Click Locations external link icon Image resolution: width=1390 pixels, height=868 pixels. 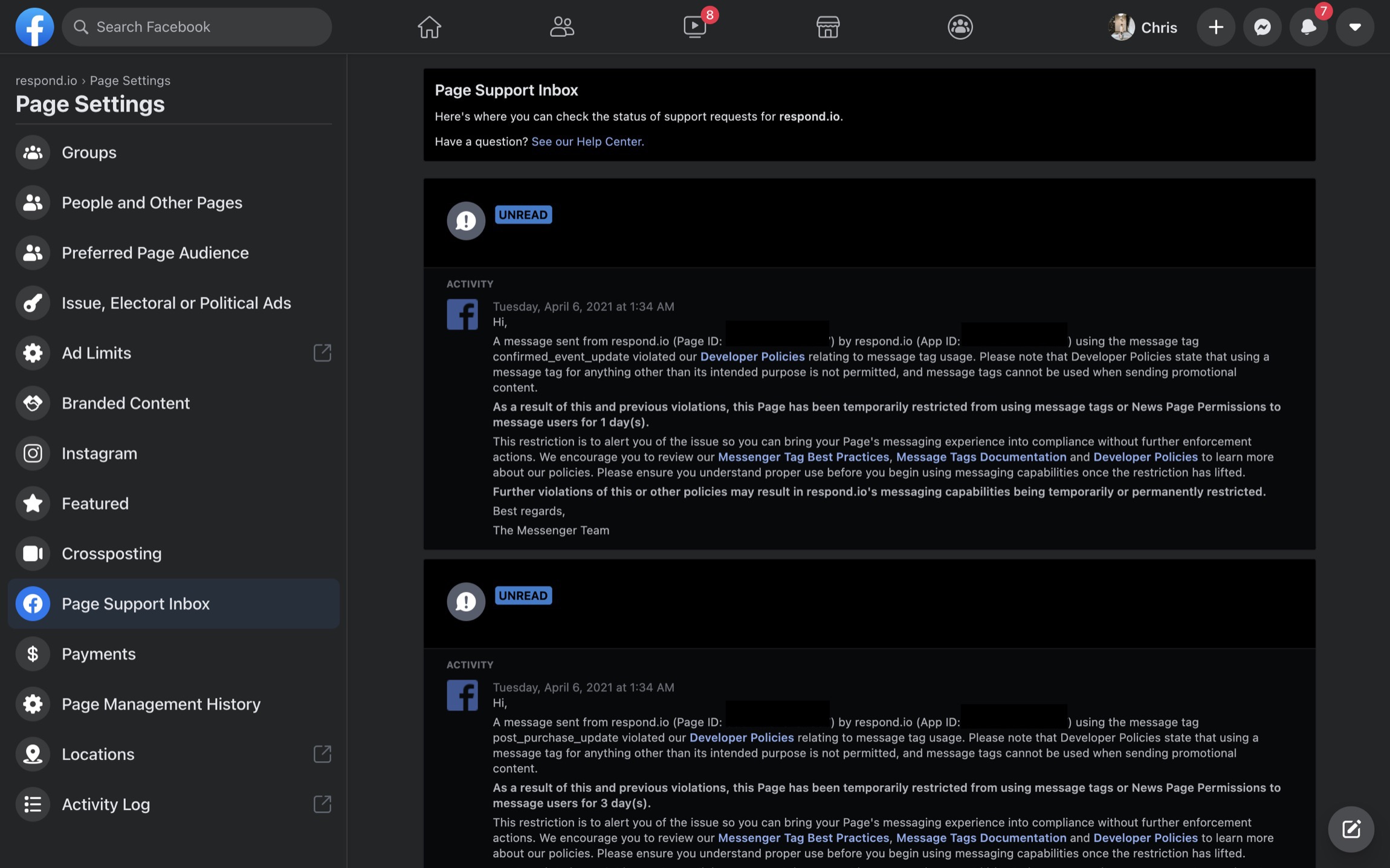click(x=322, y=754)
